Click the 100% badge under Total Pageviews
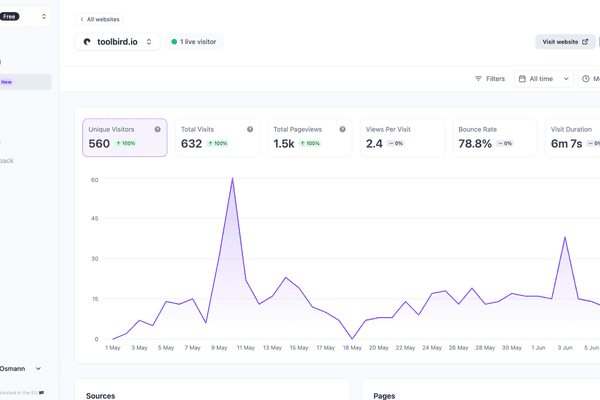This screenshot has width=600, height=400. [x=310, y=144]
